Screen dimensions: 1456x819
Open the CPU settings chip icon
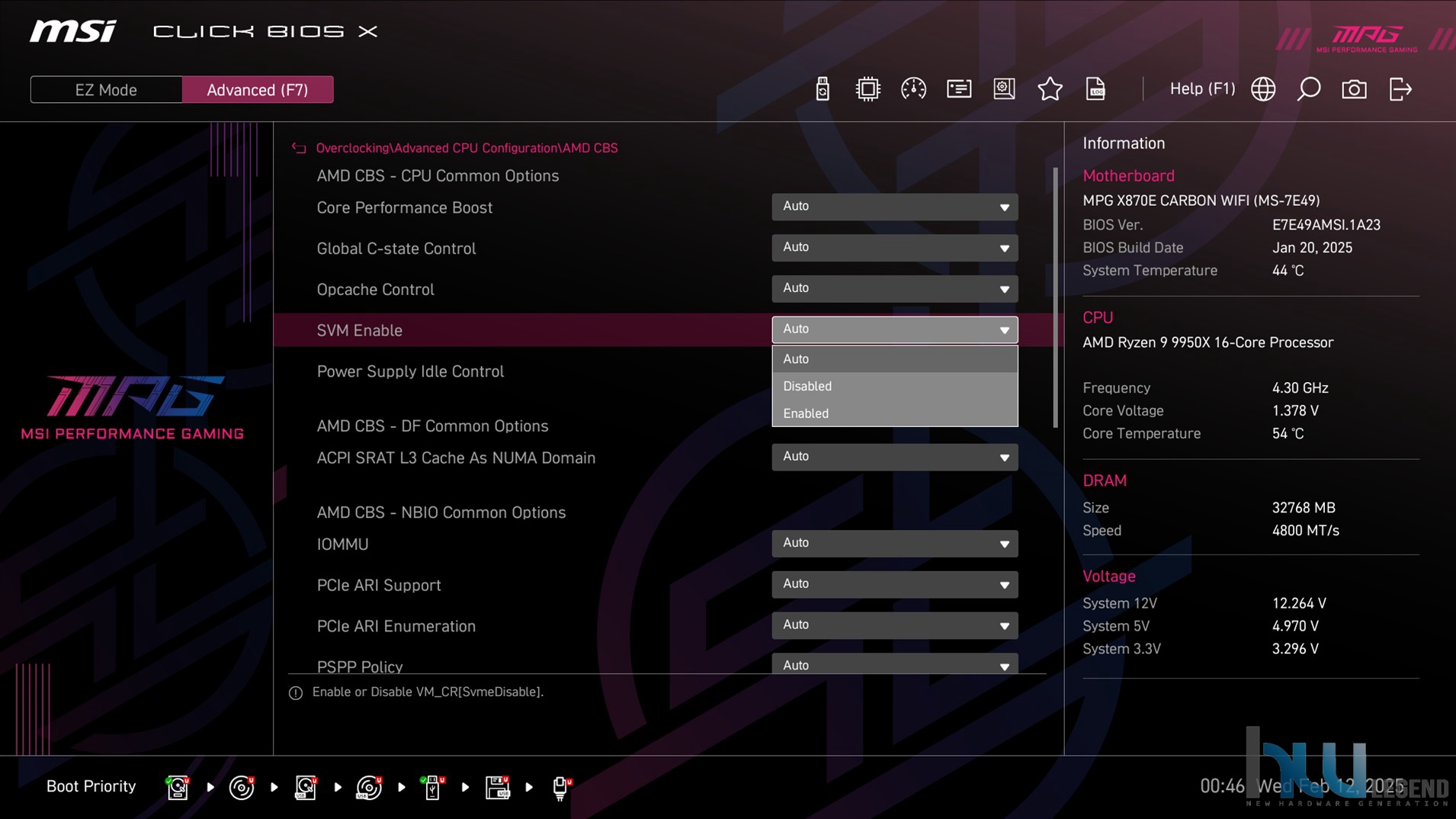tap(868, 89)
